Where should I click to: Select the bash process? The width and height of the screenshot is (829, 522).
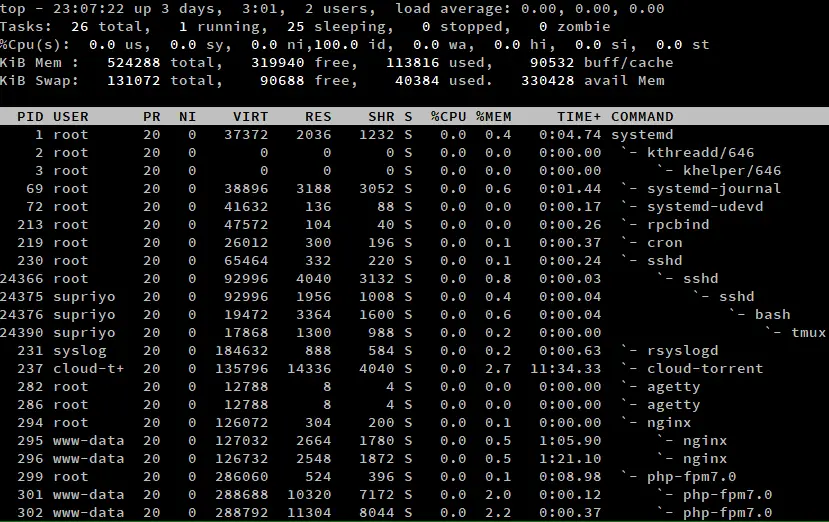pyautogui.click(x=414, y=315)
